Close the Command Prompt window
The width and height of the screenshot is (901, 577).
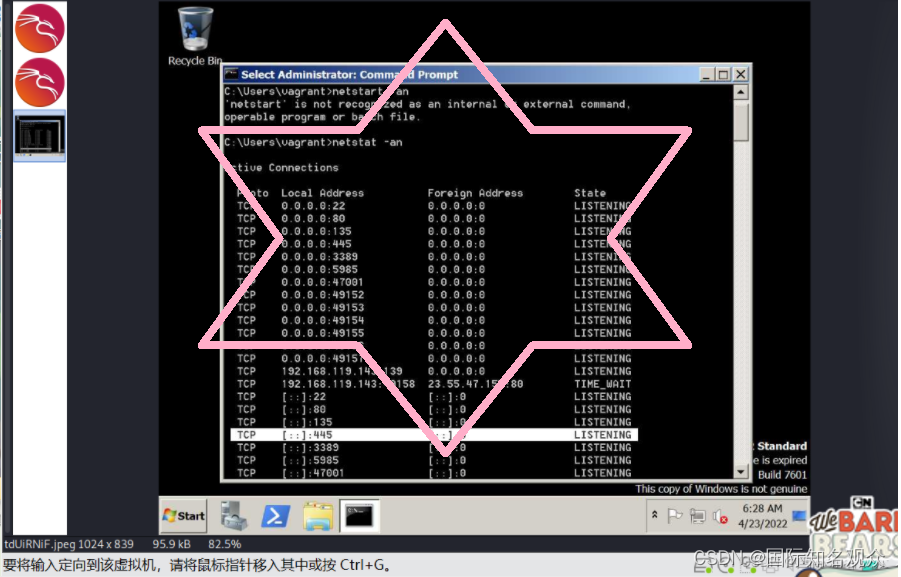pos(741,74)
